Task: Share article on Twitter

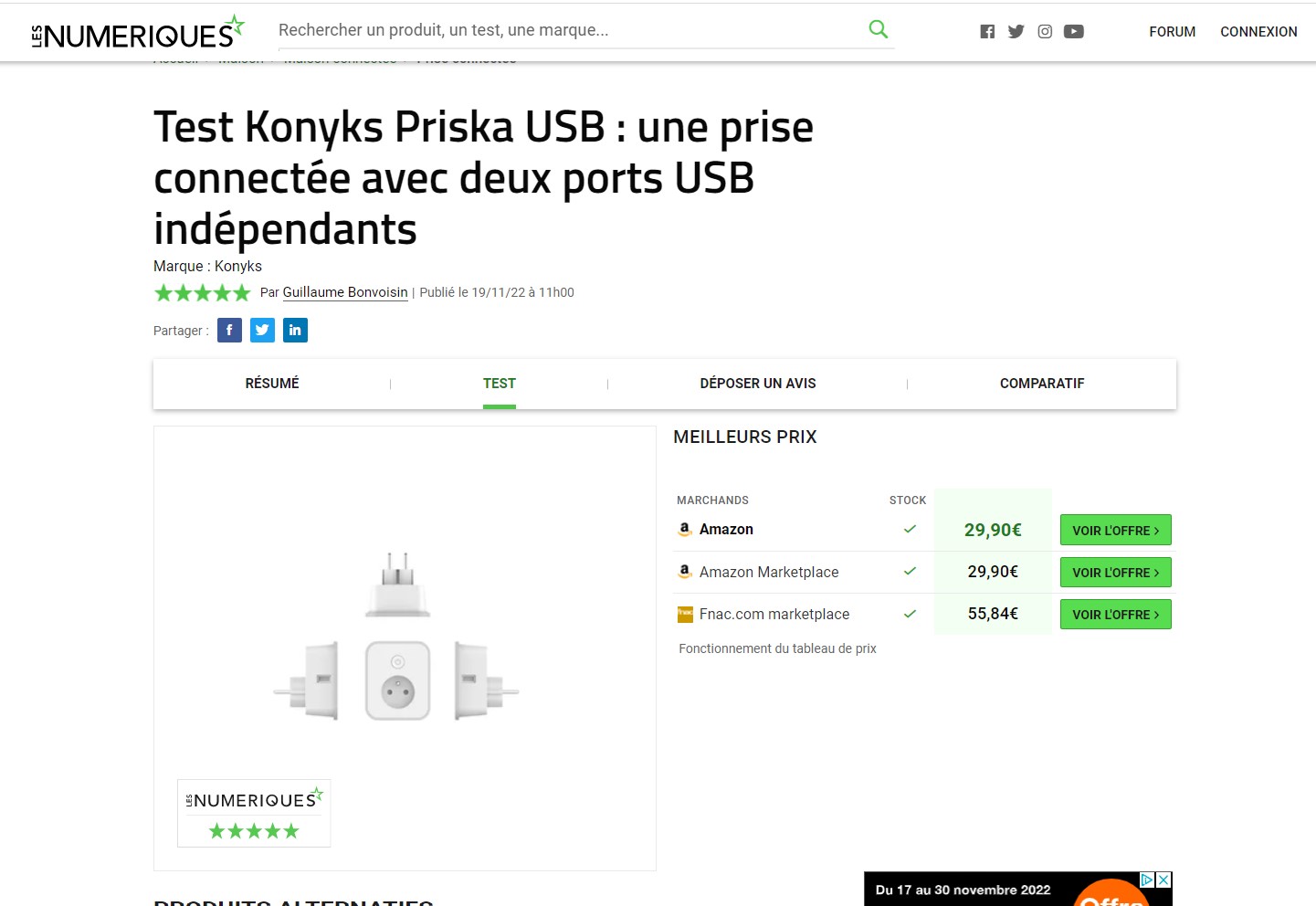Action: coord(262,331)
